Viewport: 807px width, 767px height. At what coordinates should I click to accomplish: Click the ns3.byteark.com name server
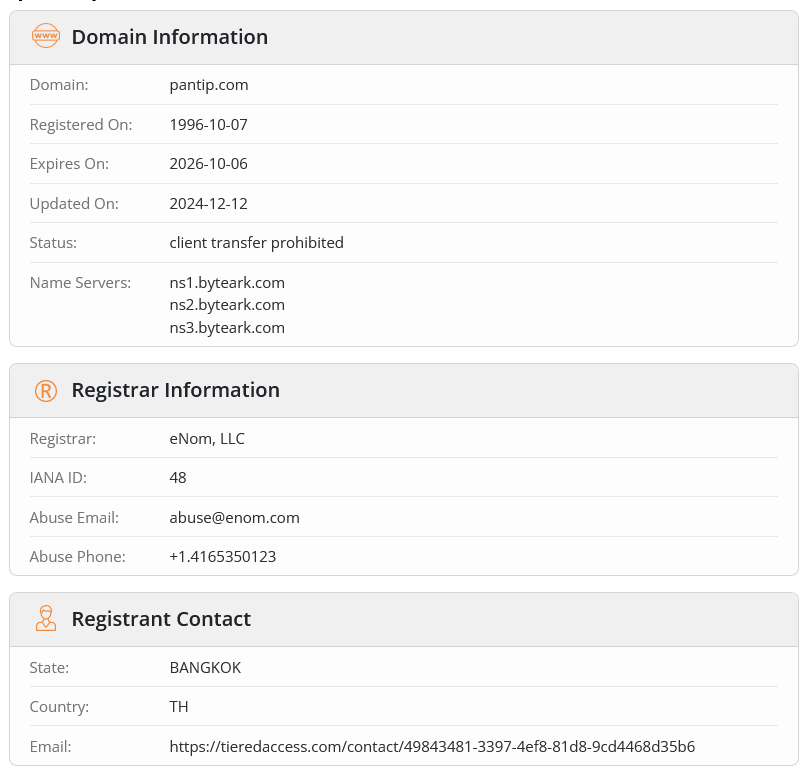(x=227, y=327)
